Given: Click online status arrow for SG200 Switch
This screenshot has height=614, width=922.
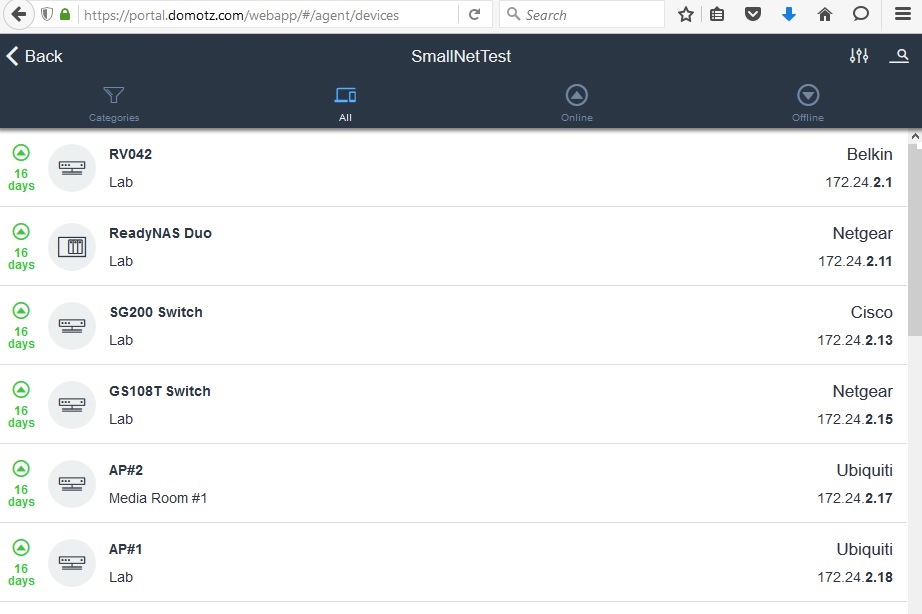Looking at the screenshot, I should tap(21, 311).
